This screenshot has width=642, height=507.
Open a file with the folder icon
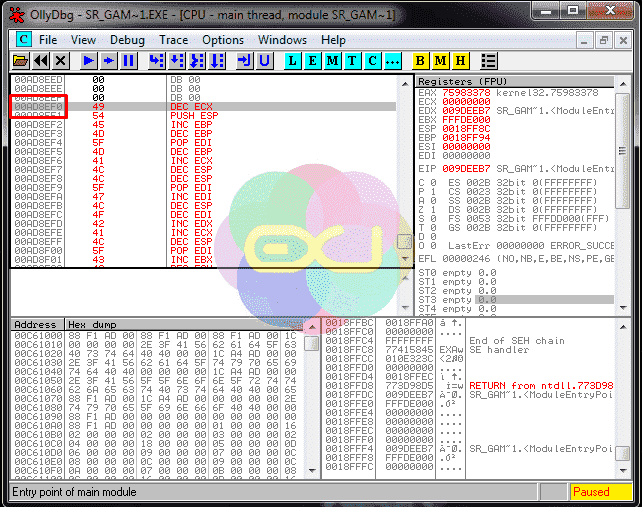point(20,61)
